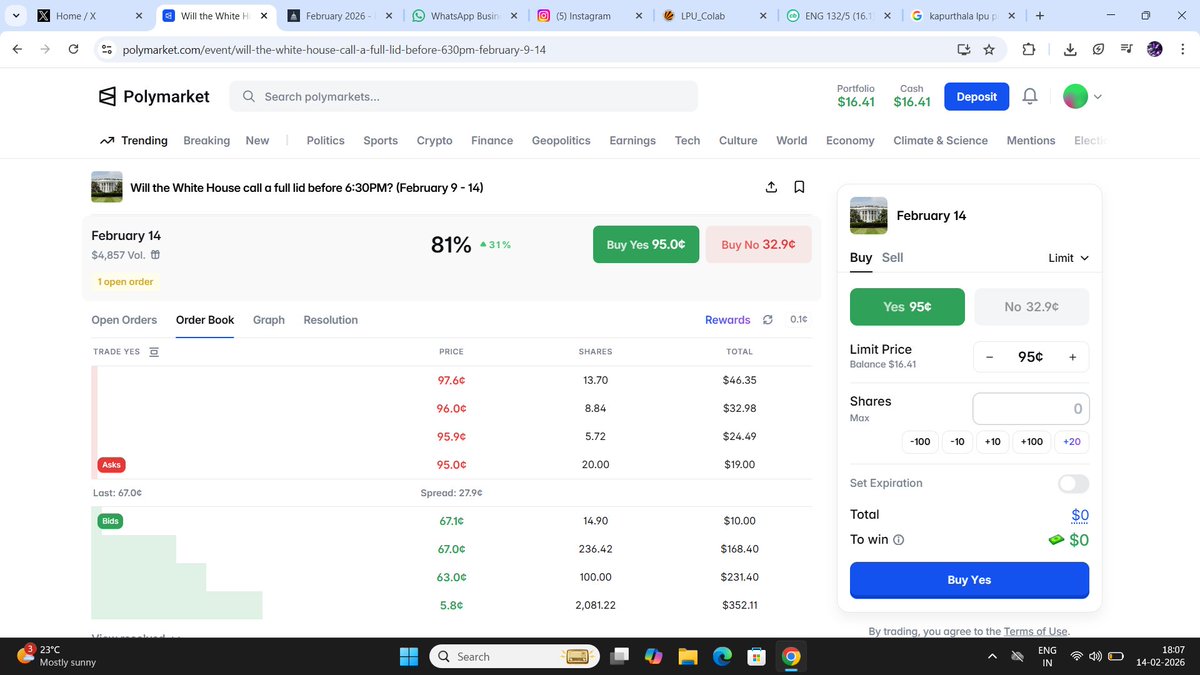
Task: Increase limit price with plus button
Action: [x=1072, y=357]
